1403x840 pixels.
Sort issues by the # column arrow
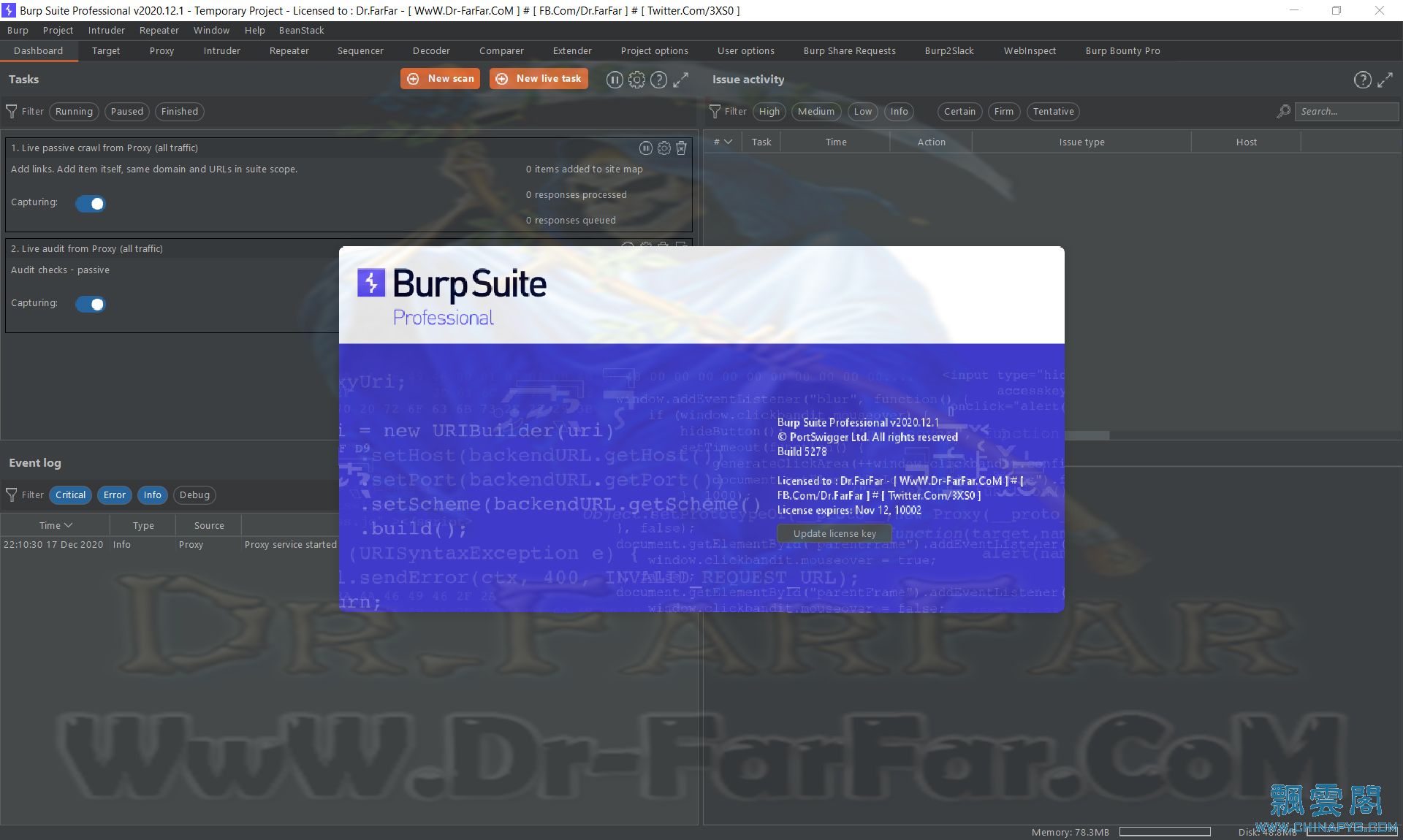(728, 142)
